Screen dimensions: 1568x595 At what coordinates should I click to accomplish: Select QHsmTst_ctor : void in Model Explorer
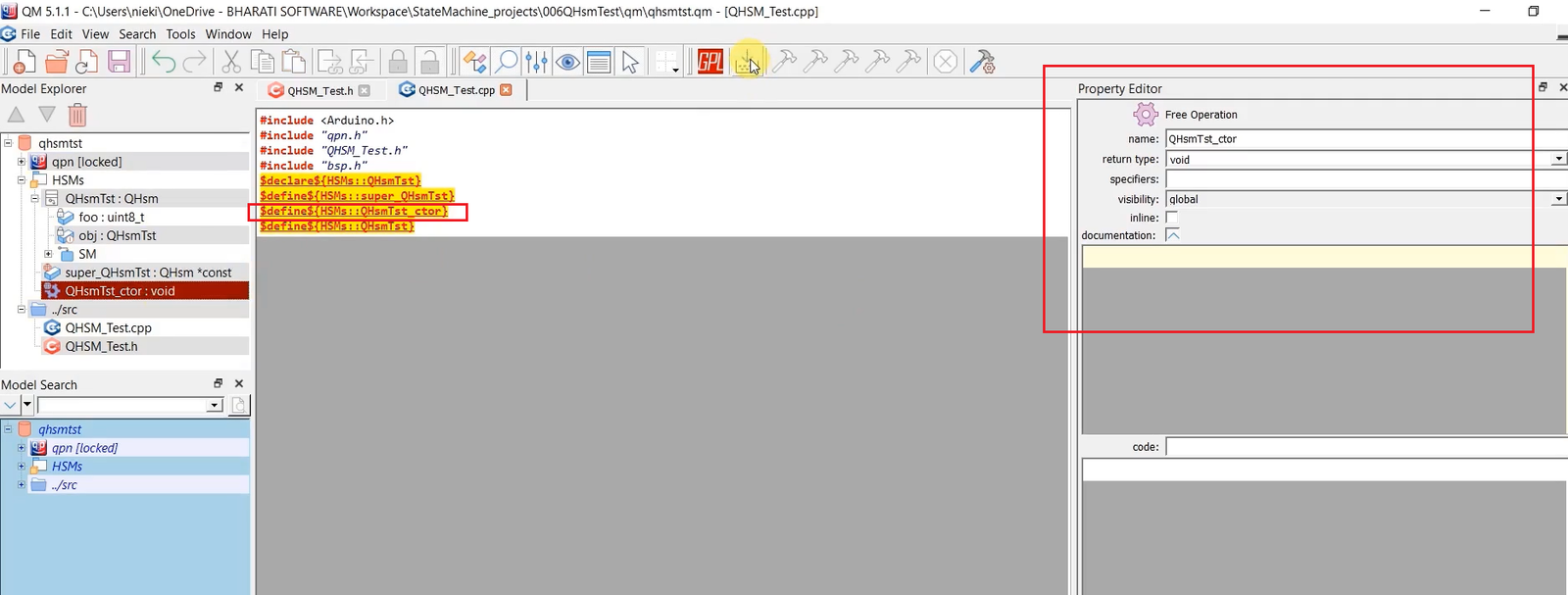pos(120,291)
